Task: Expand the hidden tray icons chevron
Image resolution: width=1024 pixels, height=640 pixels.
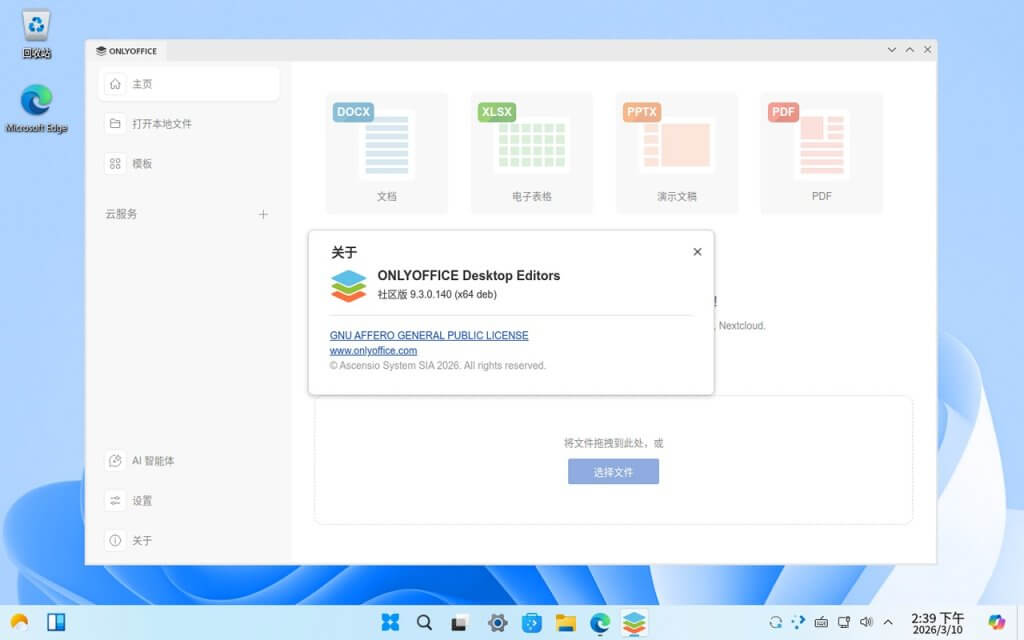Action: (888, 622)
